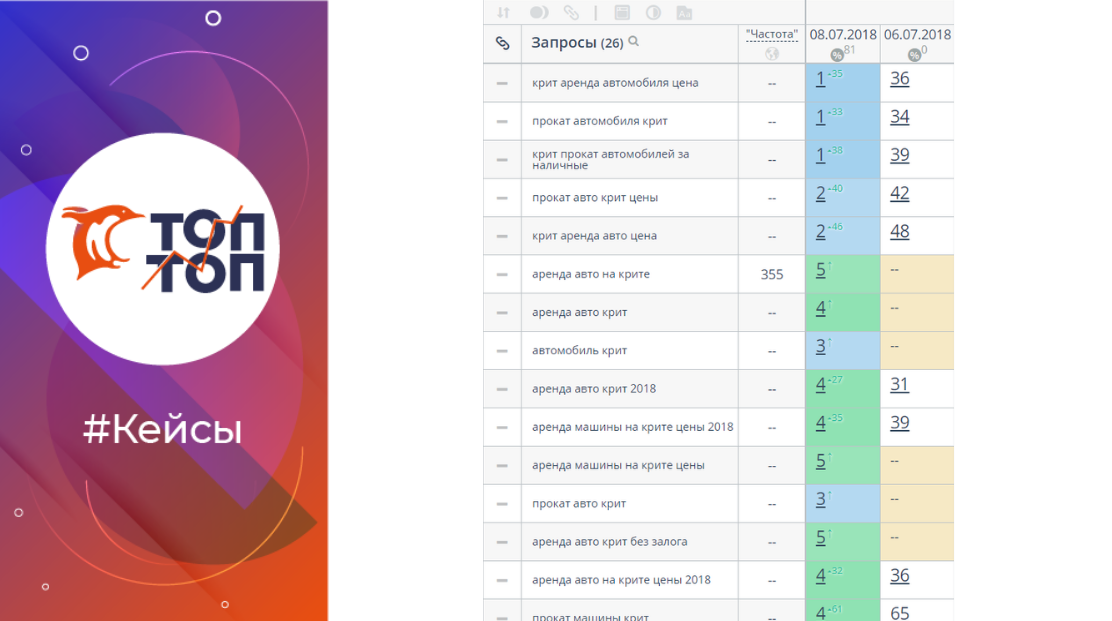The height and width of the screenshot is (621, 1112).
Task: Select the query прокат автомобиля крит
Action: pyautogui.click(x=600, y=121)
